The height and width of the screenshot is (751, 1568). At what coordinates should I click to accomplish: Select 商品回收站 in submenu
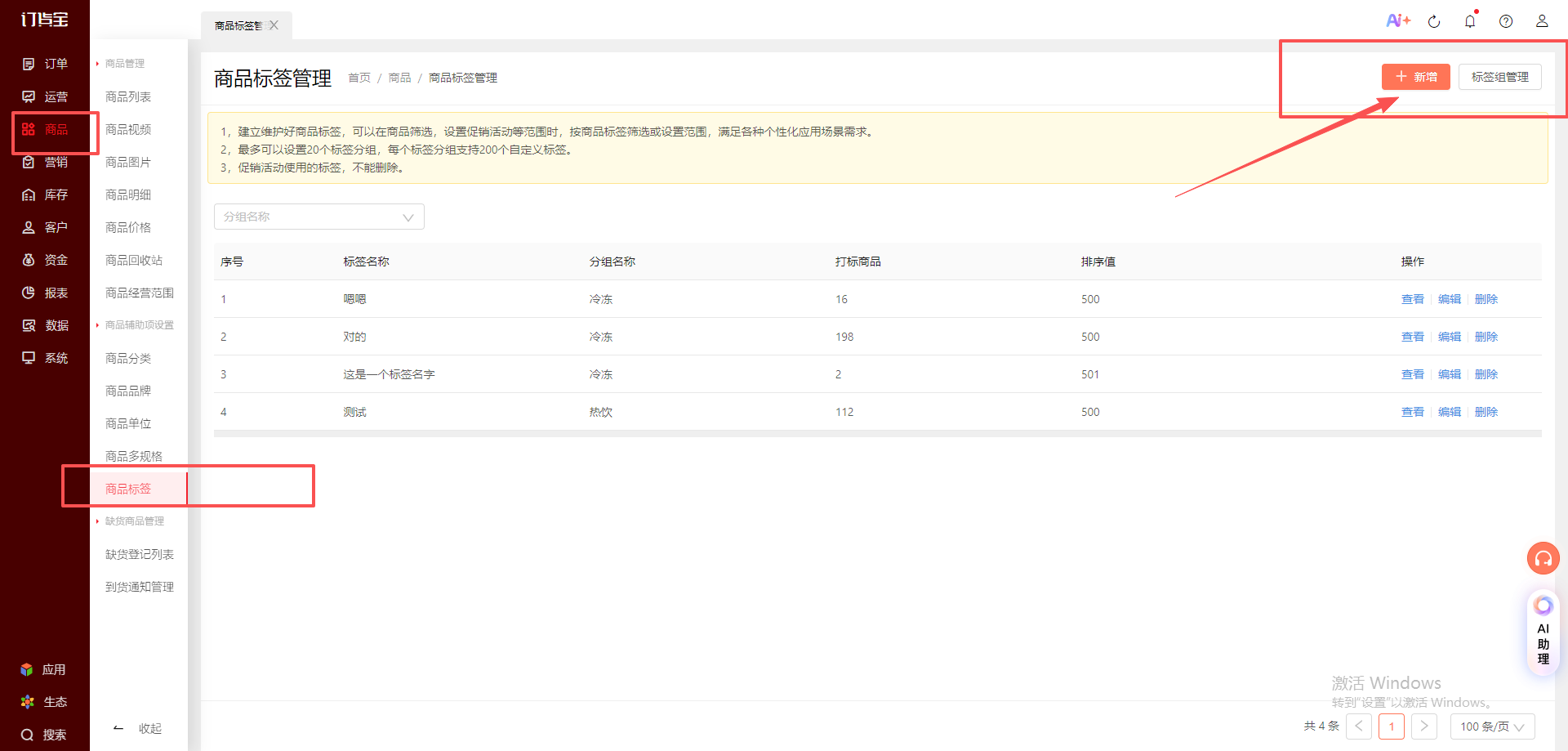pyautogui.click(x=134, y=260)
